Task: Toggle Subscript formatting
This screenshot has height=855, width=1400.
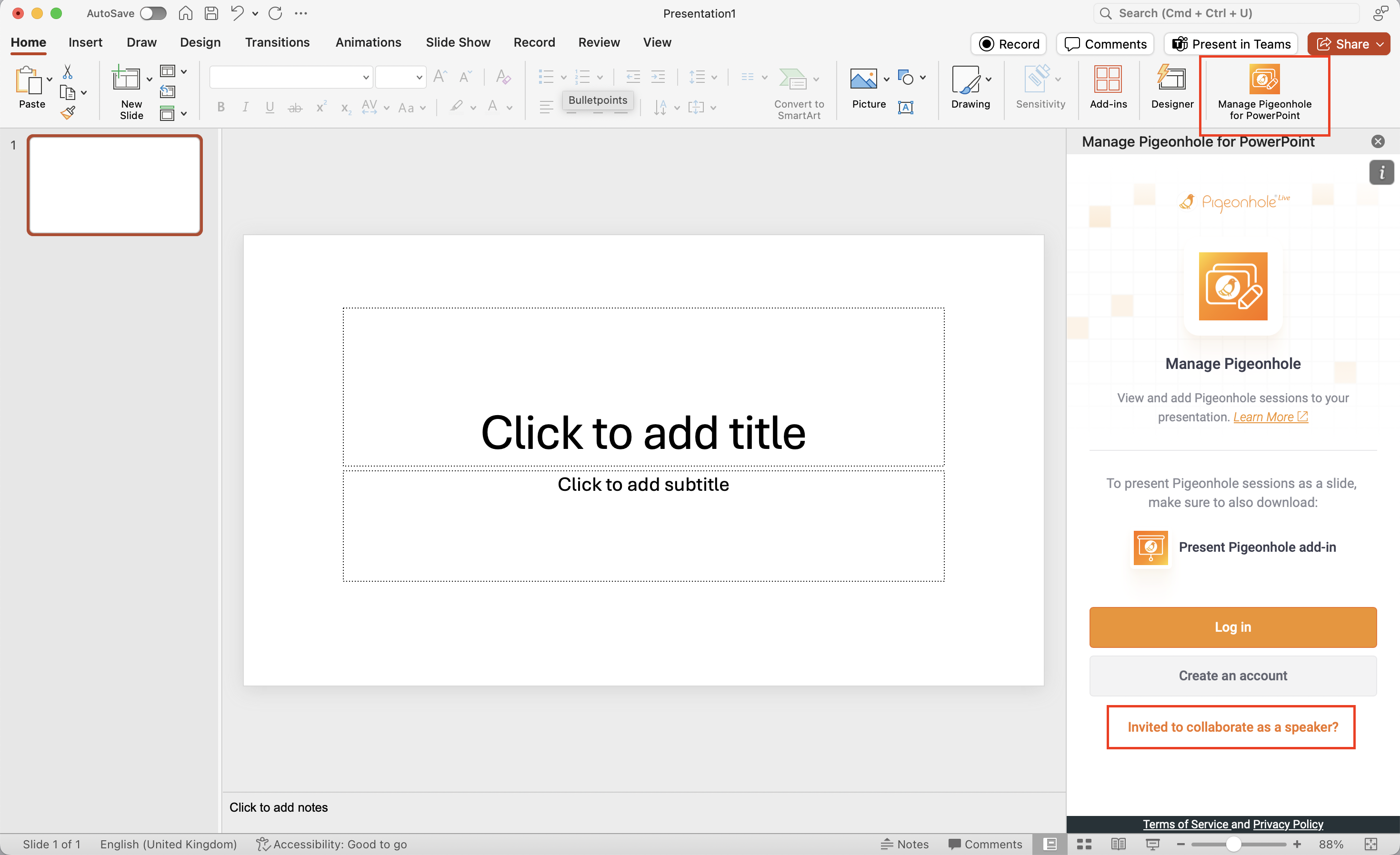Action: [345, 108]
